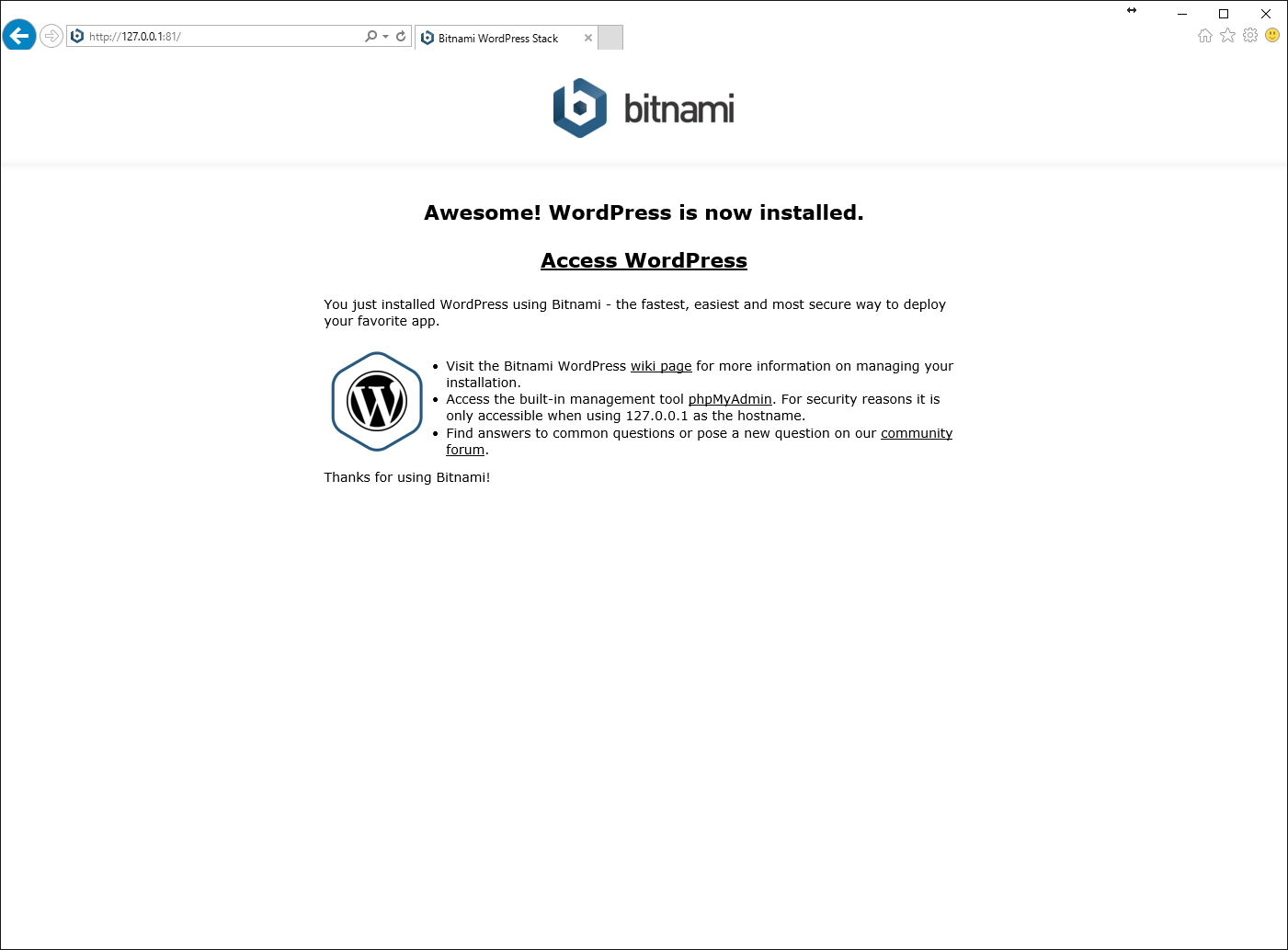The image size is (1288, 950).
Task: Open browser Tools gear icon
Action: click(x=1250, y=35)
